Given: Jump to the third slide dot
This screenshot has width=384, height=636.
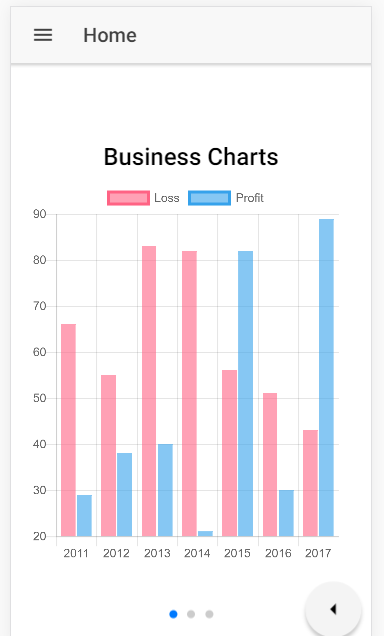Looking at the screenshot, I should click(x=209, y=614).
